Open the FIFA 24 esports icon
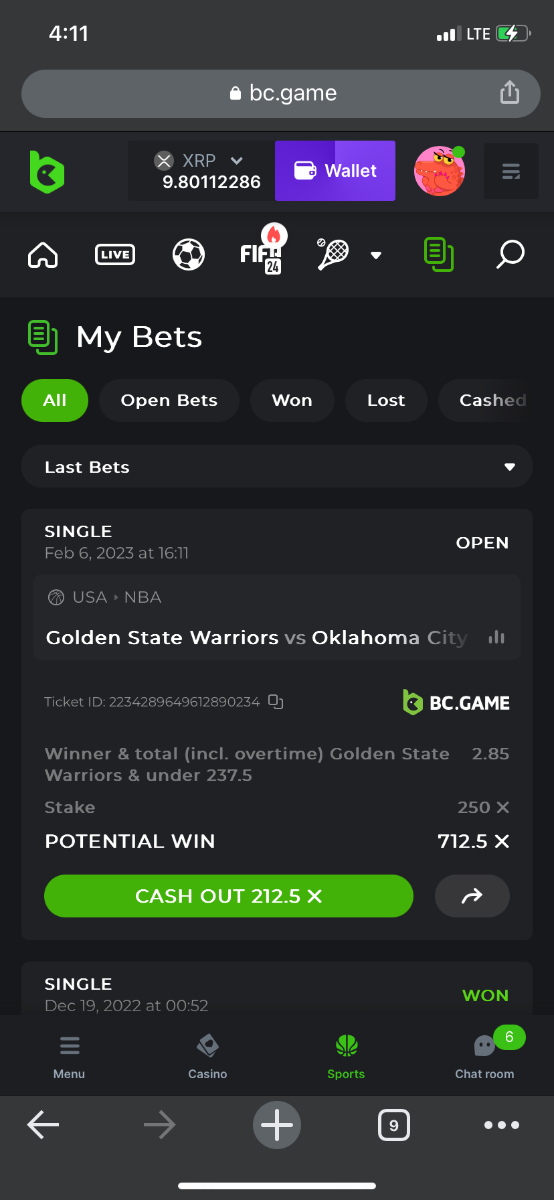The width and height of the screenshot is (554, 1200). (x=264, y=250)
